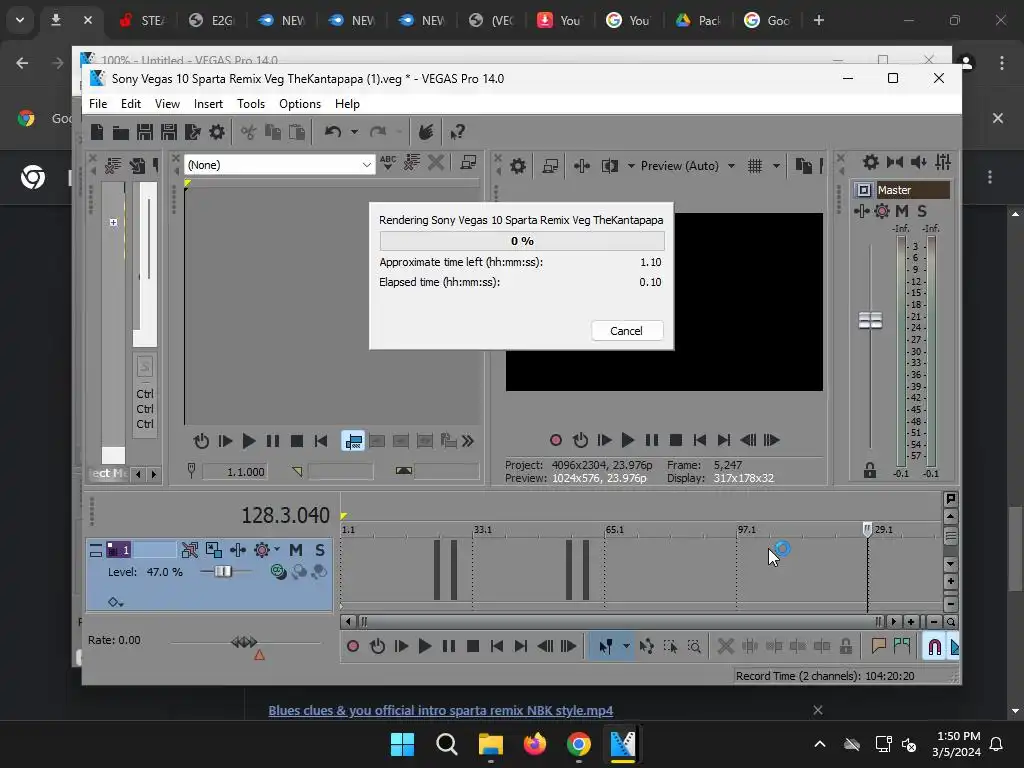
Task: Click track 1 automation settings gear
Action: pos(262,550)
